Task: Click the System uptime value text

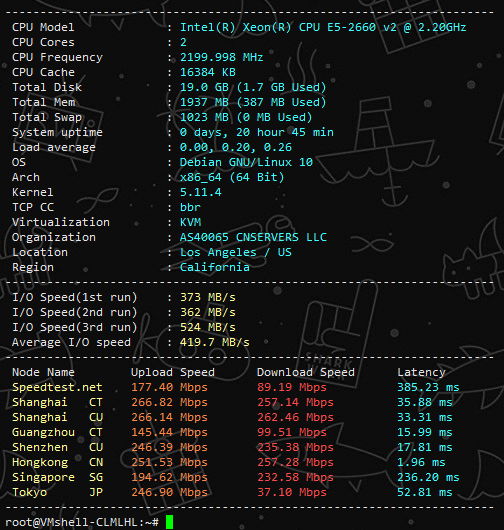Action: pos(257,132)
